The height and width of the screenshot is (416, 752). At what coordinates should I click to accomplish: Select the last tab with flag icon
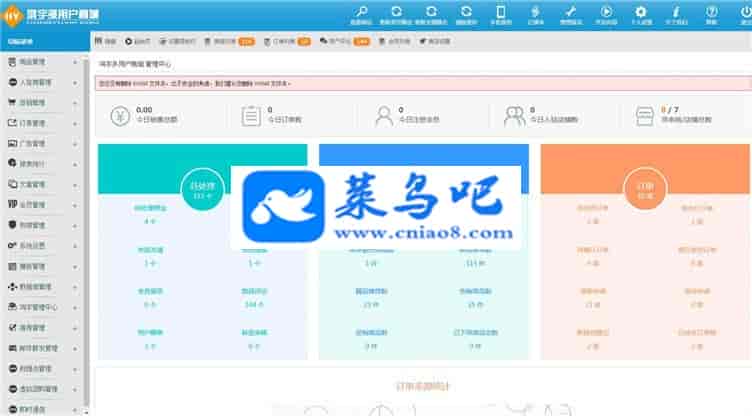pos(435,42)
